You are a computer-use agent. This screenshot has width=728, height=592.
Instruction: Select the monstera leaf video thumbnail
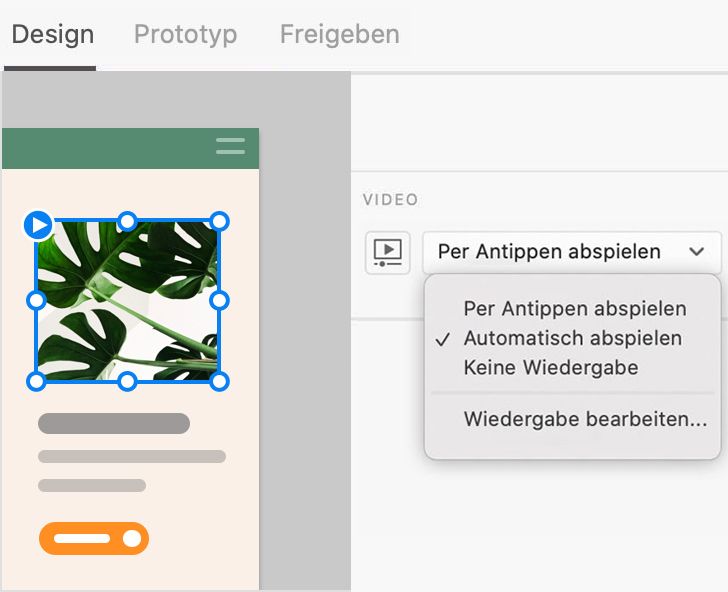(127, 301)
